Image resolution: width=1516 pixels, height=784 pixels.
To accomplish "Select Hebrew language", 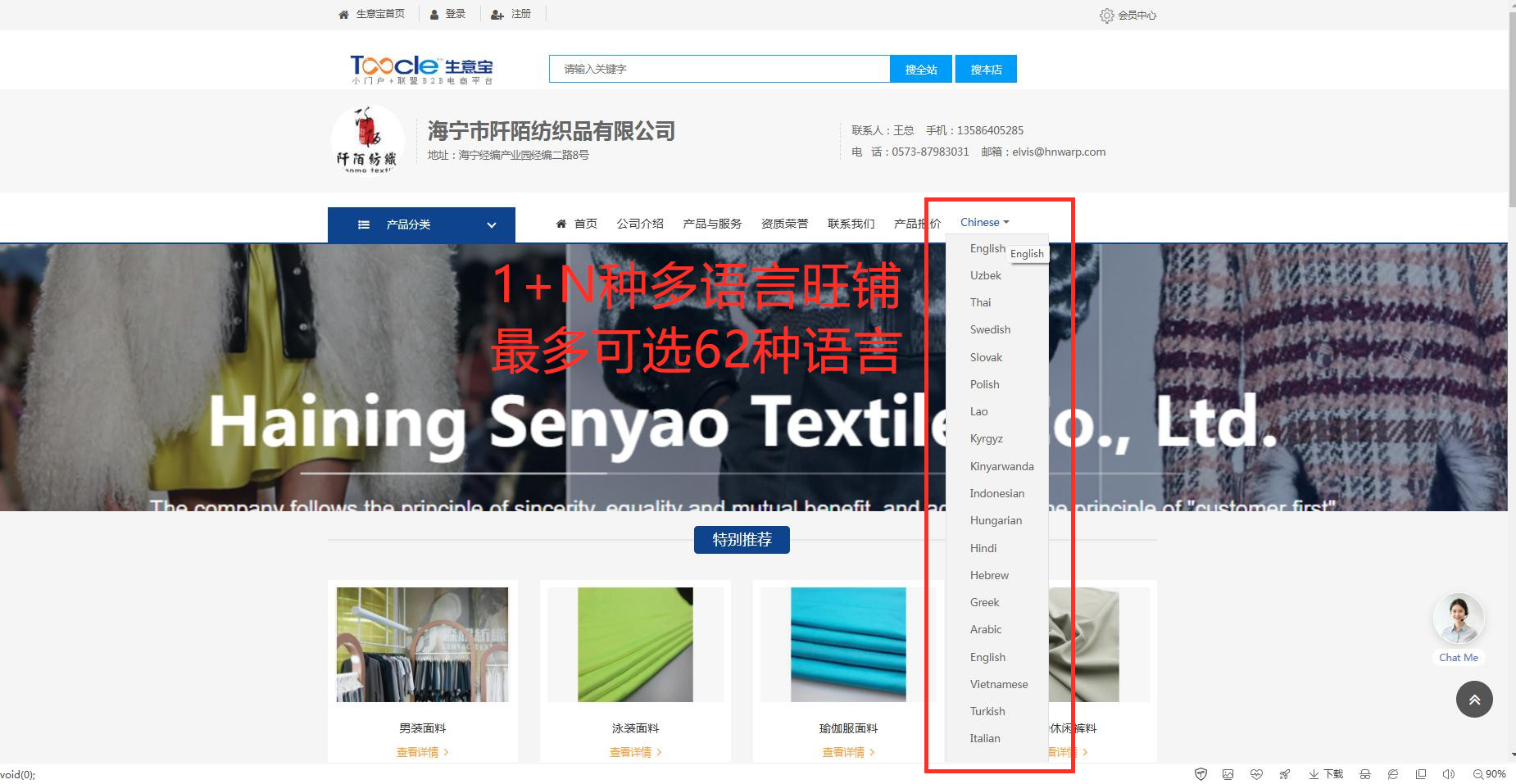I will pyautogui.click(x=989, y=575).
